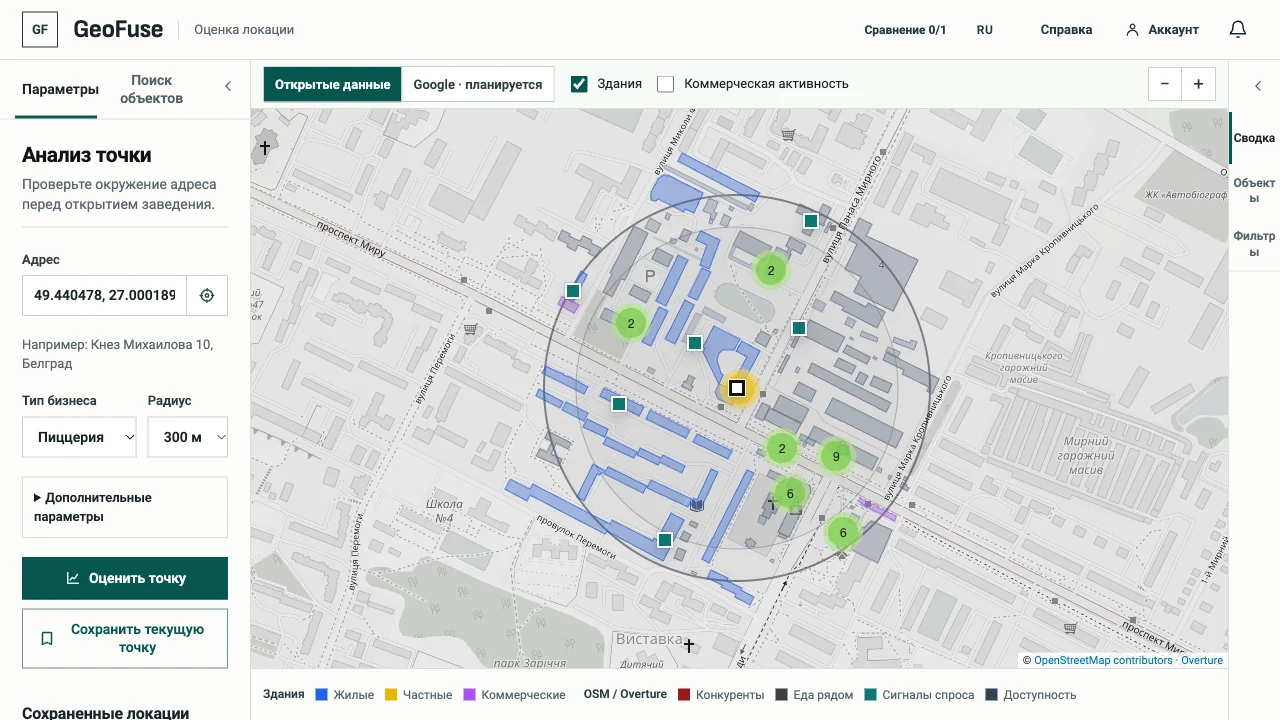Click the central selected point marker
Screen dimensions: 1280x720
(x=737, y=388)
